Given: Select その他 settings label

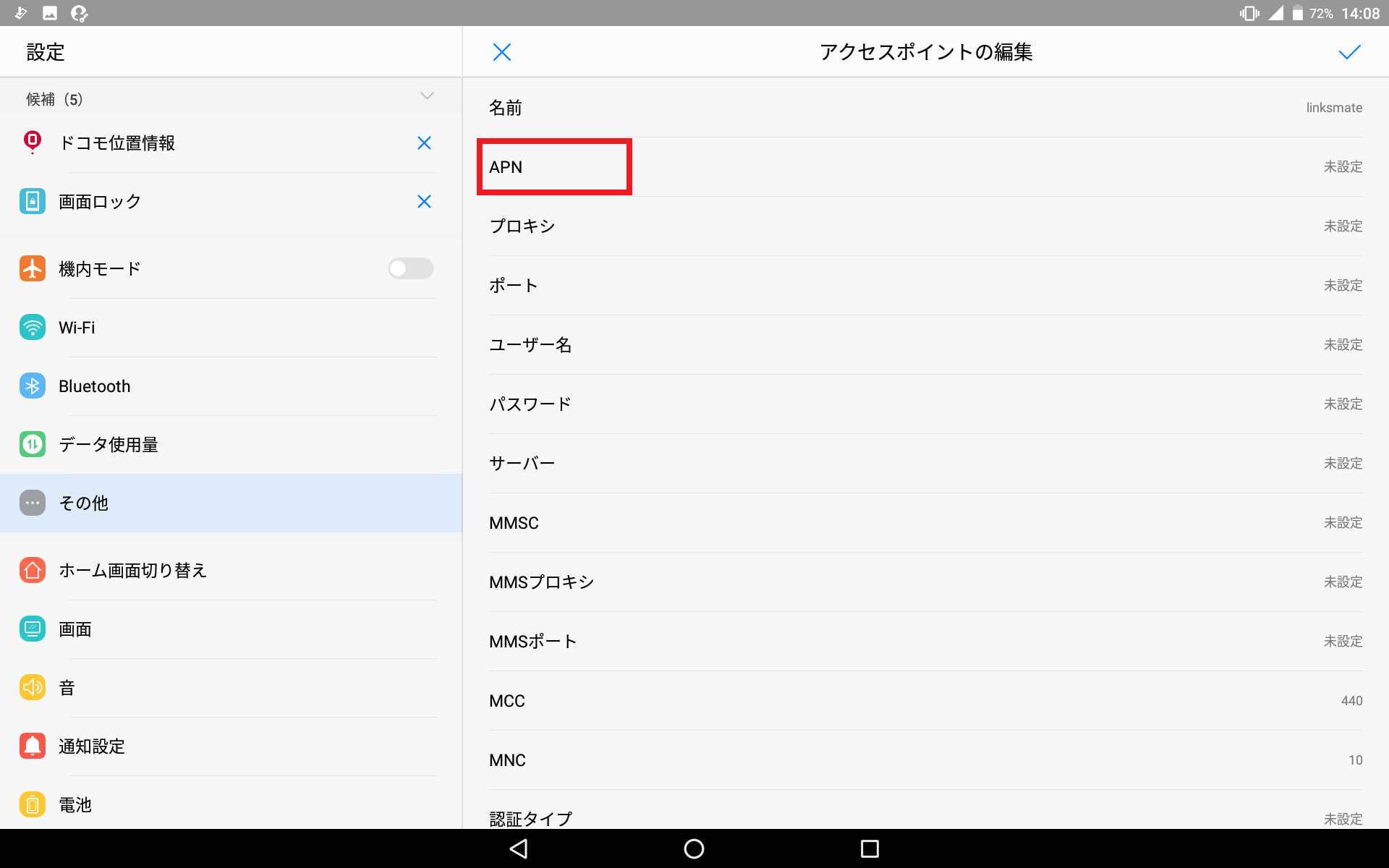Looking at the screenshot, I should click(83, 503).
